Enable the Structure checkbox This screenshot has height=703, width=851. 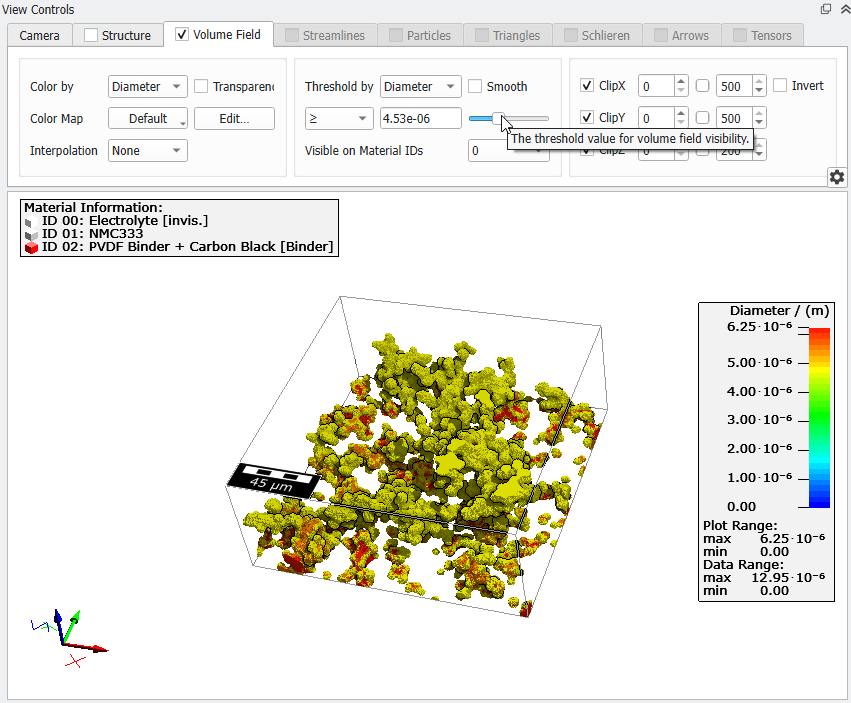click(91, 35)
